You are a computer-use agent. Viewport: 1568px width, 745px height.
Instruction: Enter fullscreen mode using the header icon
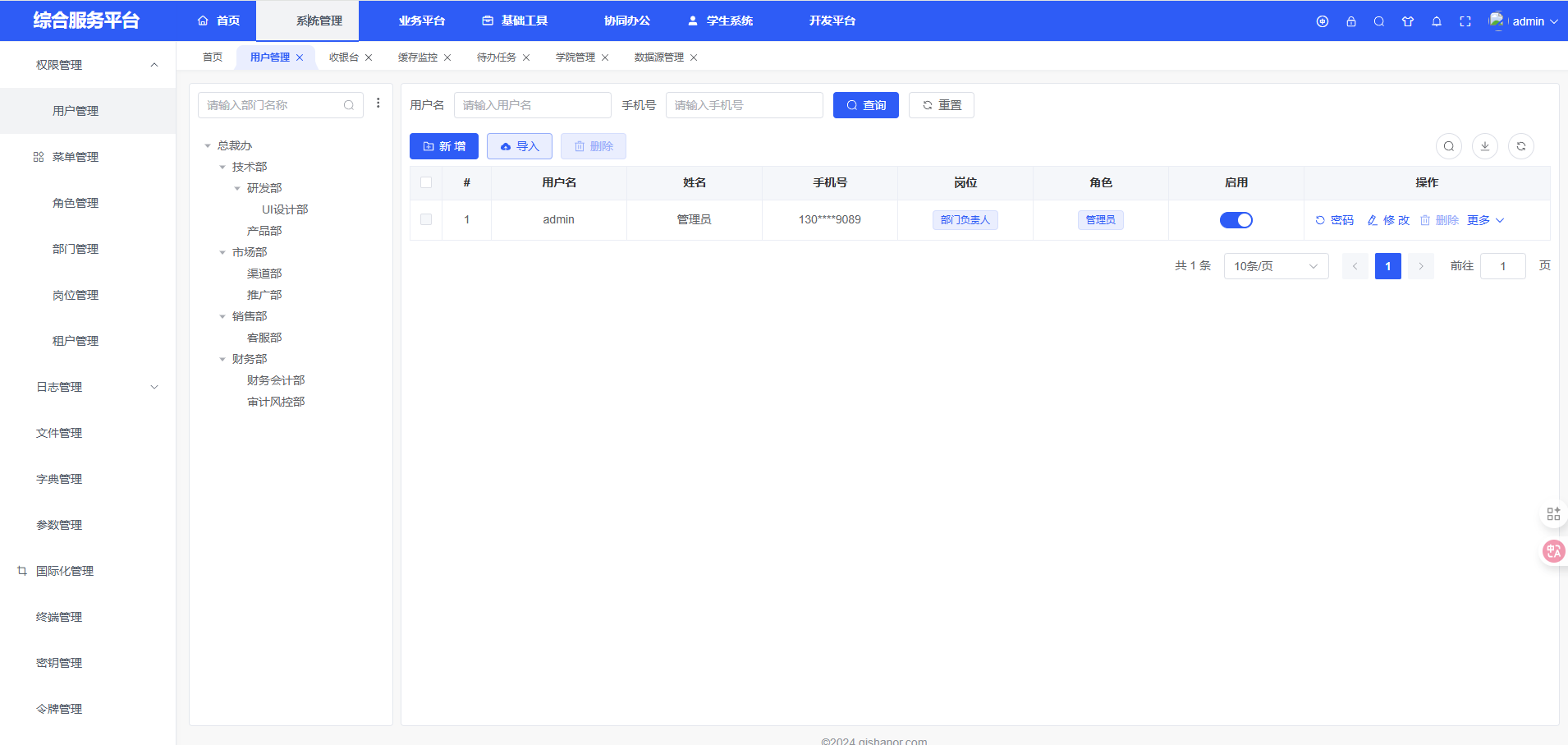[x=1465, y=21]
